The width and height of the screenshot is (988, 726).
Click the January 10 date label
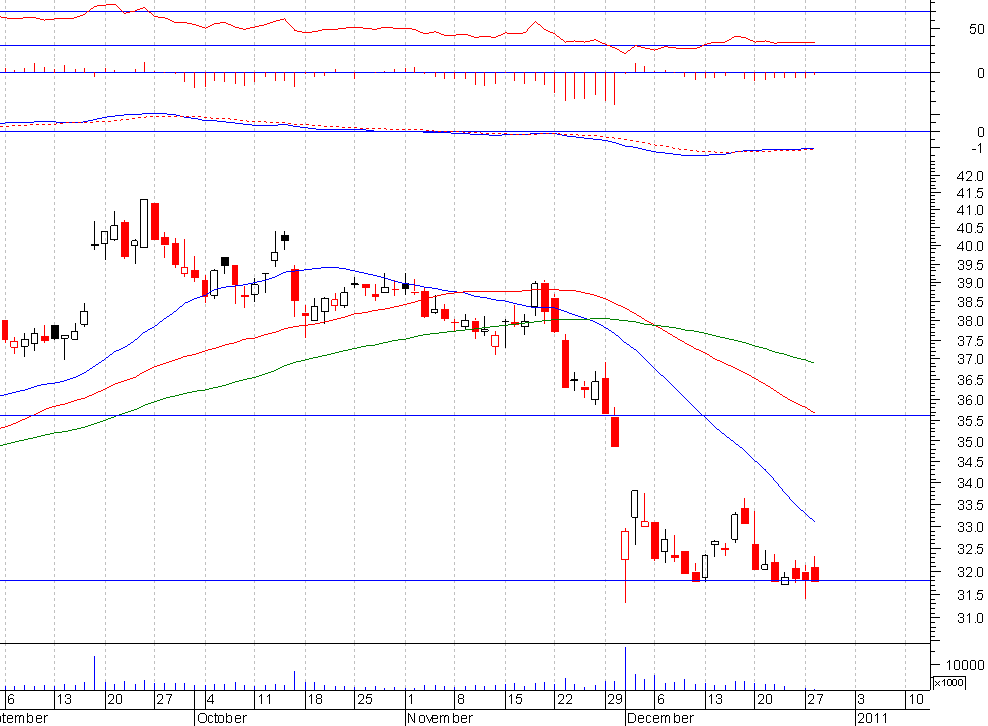915,699
